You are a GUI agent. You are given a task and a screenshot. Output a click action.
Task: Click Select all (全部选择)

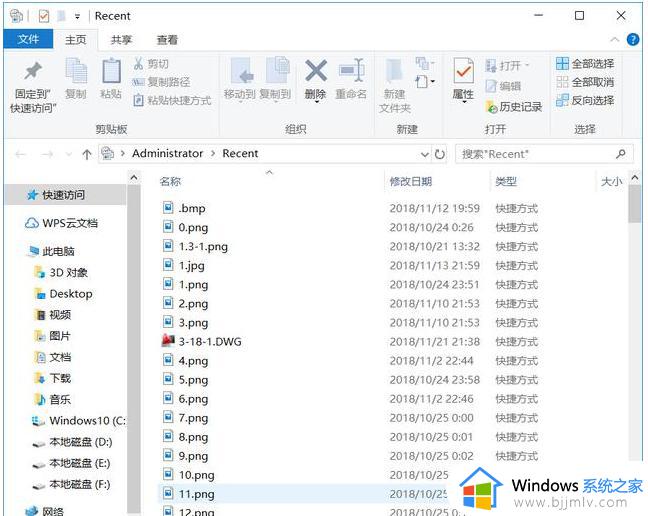click(x=585, y=64)
